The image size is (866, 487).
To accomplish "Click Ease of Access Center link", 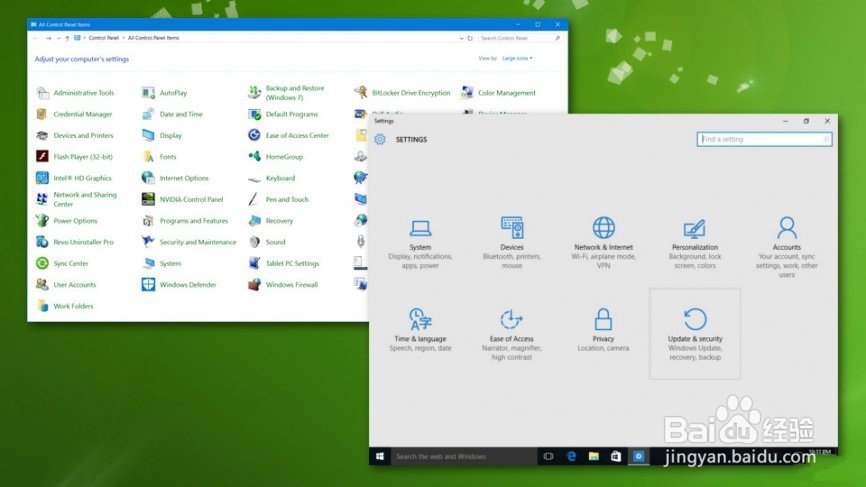I will coord(297,135).
